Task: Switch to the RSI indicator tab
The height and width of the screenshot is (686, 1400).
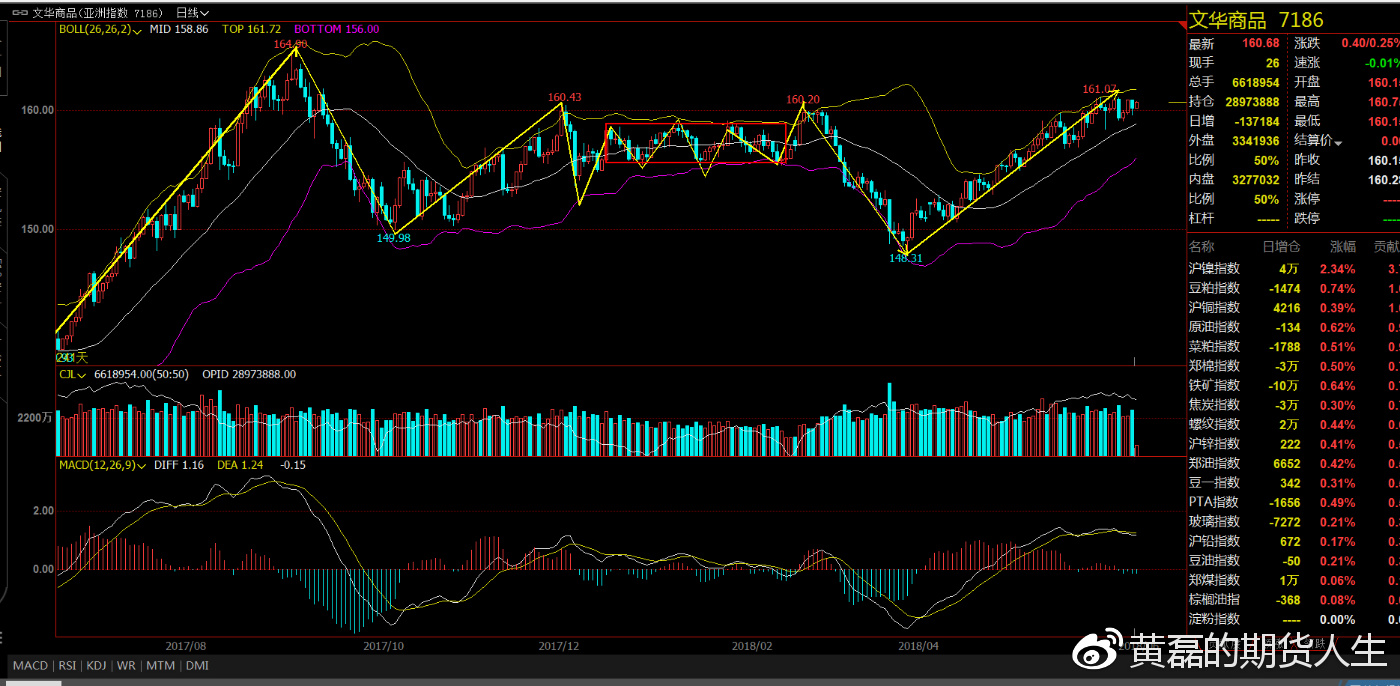Action: click(67, 665)
